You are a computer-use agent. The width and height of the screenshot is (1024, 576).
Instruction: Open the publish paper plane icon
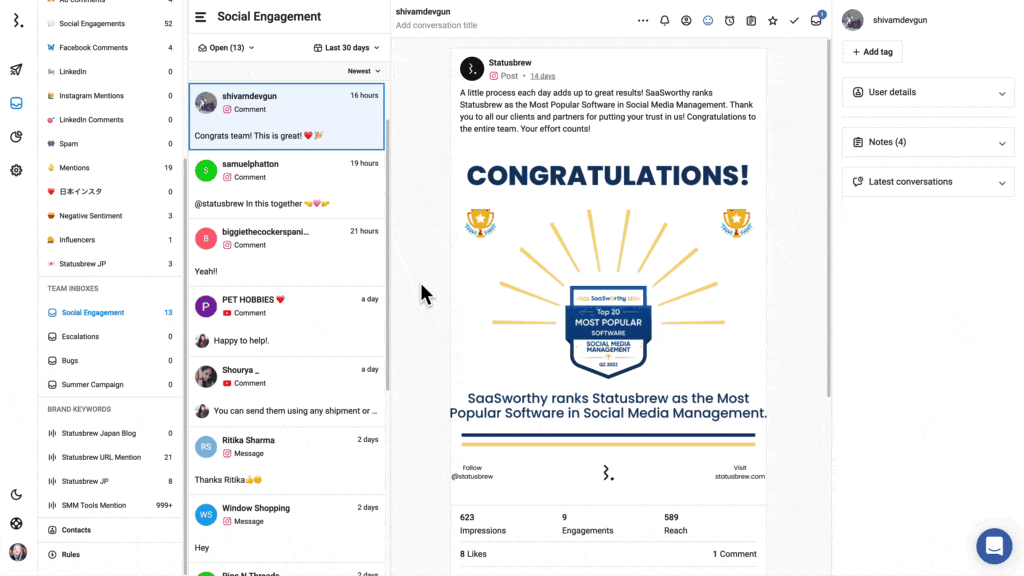[16, 70]
